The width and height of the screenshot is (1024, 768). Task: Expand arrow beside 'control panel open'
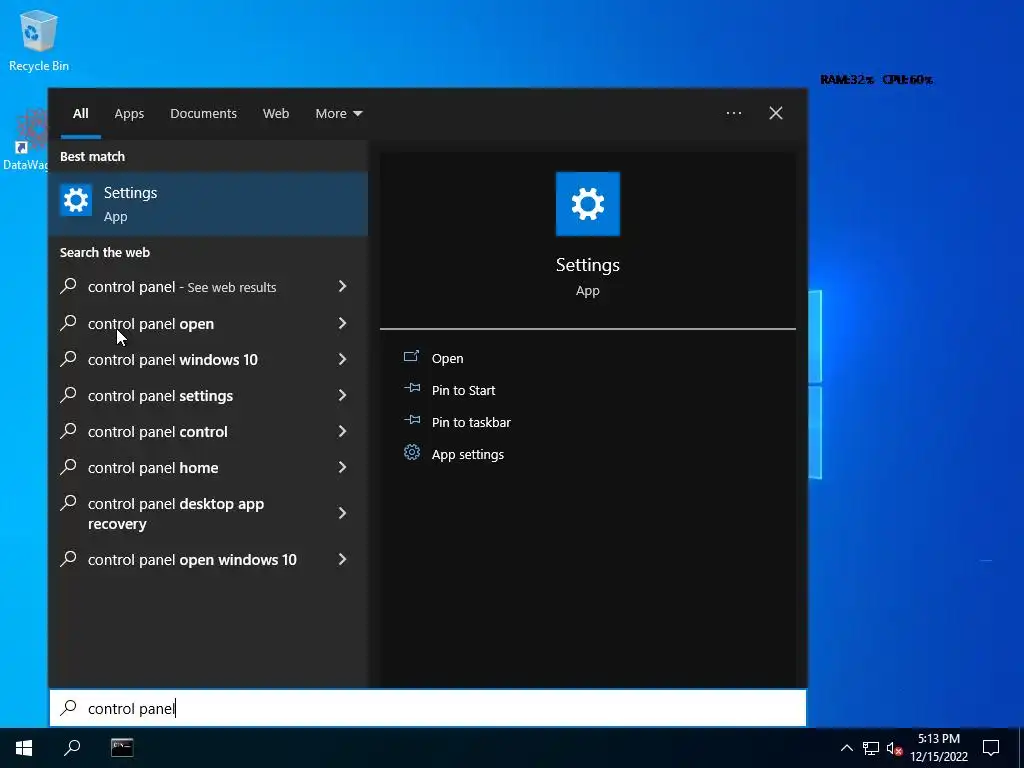[342, 323]
